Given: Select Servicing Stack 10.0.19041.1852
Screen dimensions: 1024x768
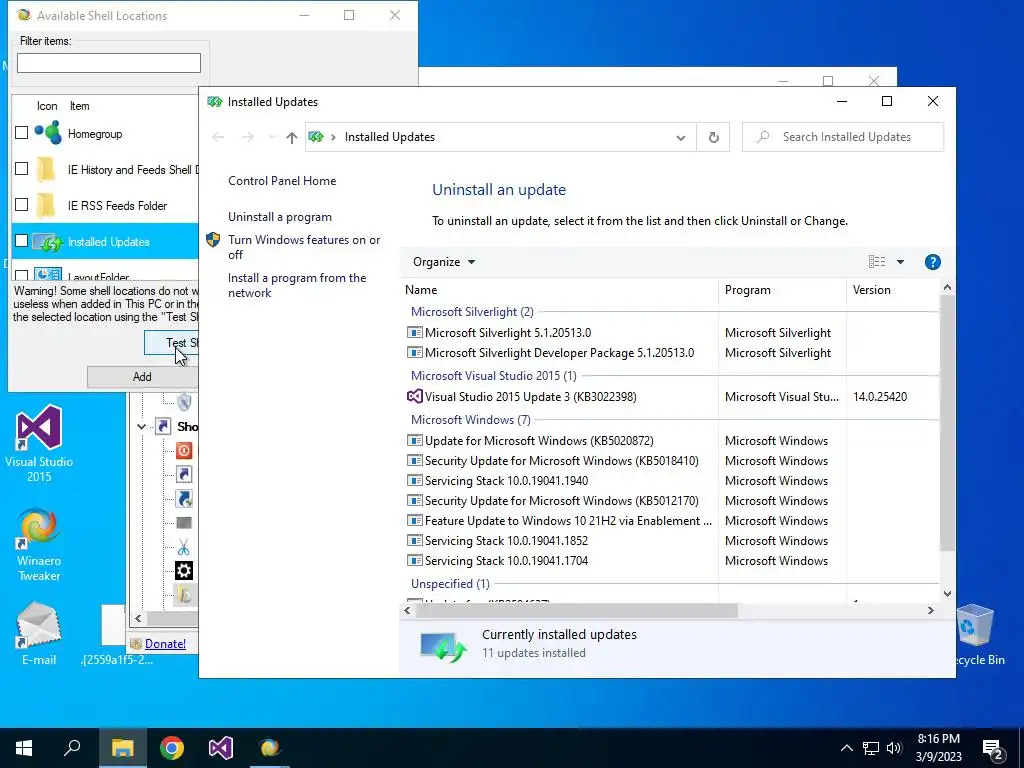Looking at the screenshot, I should pos(506,541).
